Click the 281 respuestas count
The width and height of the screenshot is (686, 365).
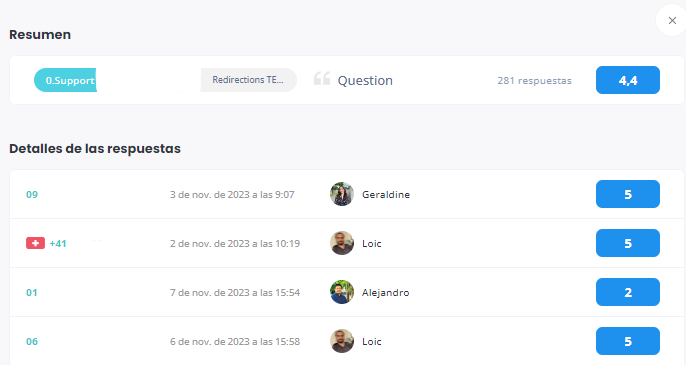pos(534,81)
